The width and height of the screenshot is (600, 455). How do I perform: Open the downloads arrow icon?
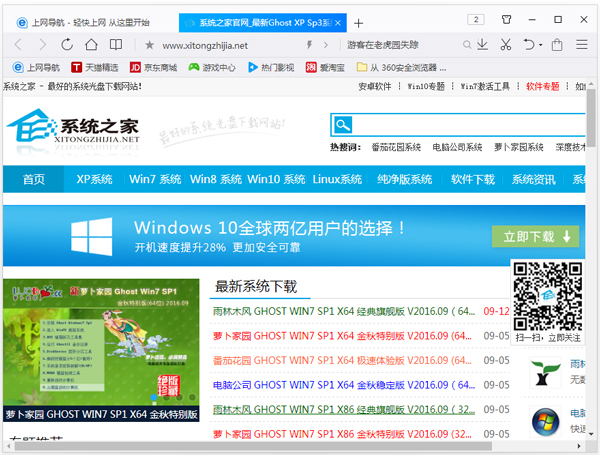[x=483, y=45]
